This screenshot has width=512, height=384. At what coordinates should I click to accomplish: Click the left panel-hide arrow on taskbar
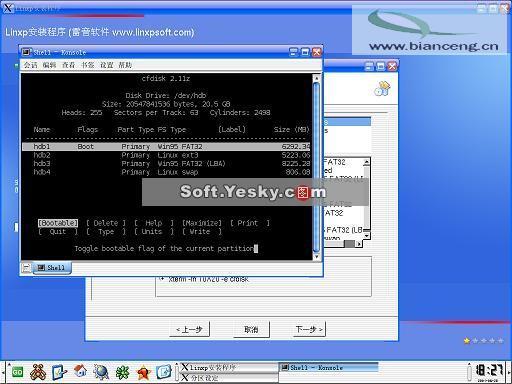[3, 372]
